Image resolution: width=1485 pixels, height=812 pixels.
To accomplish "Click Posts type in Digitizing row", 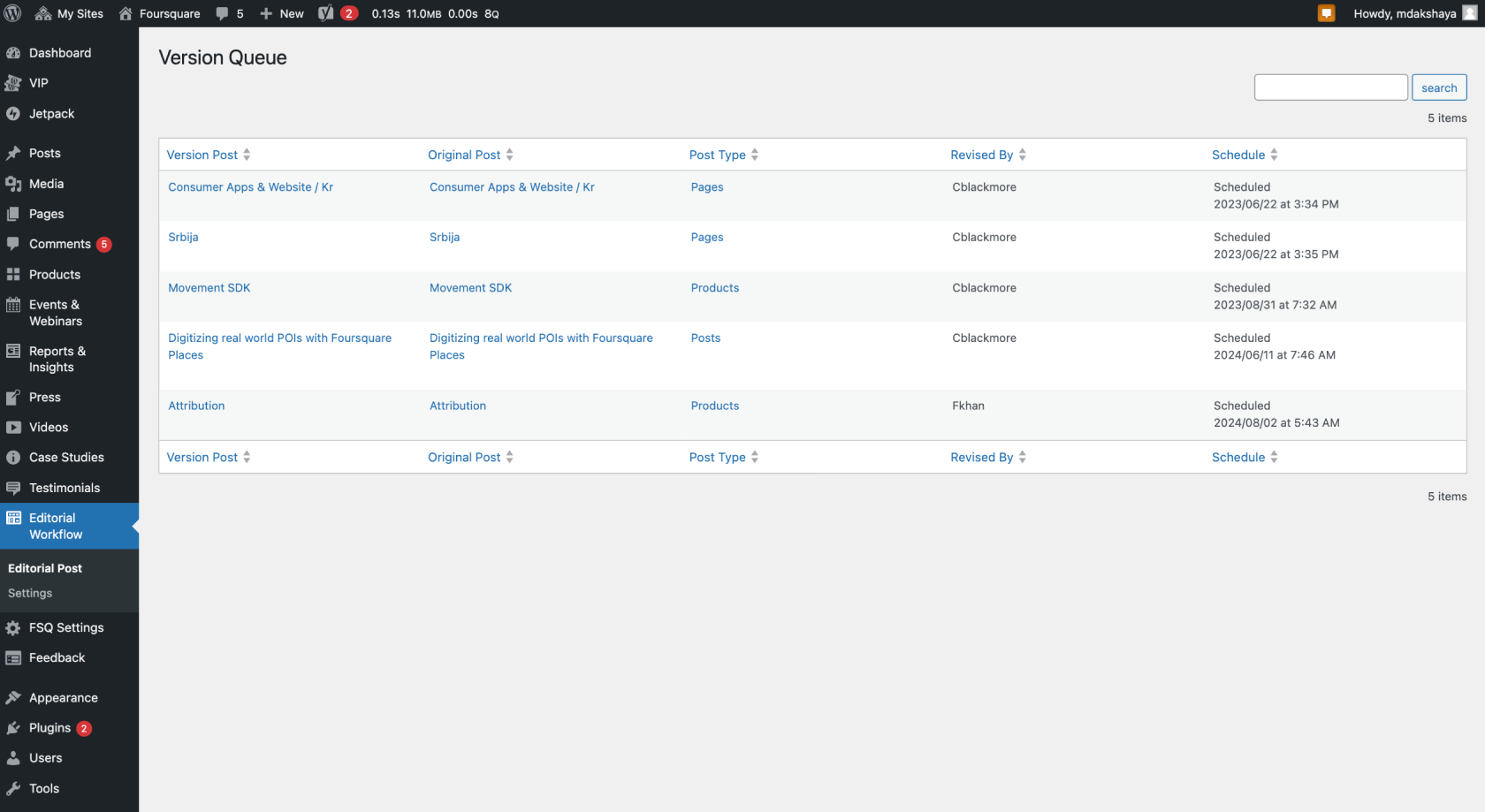I will [x=705, y=338].
